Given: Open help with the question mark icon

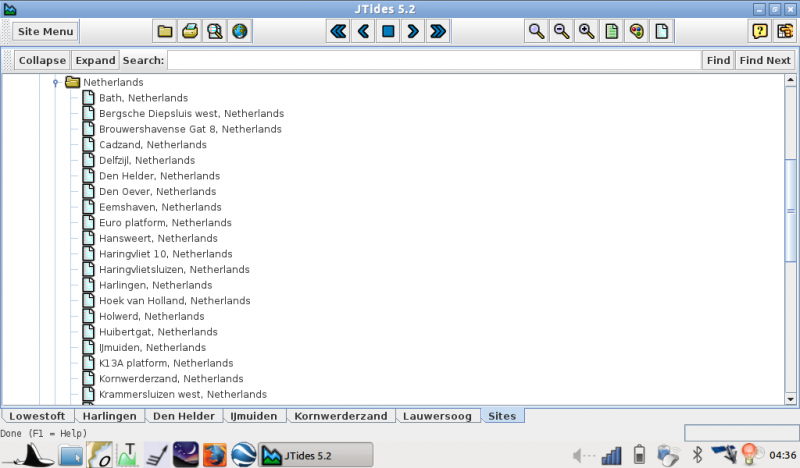Looking at the screenshot, I should pyautogui.click(x=760, y=32).
